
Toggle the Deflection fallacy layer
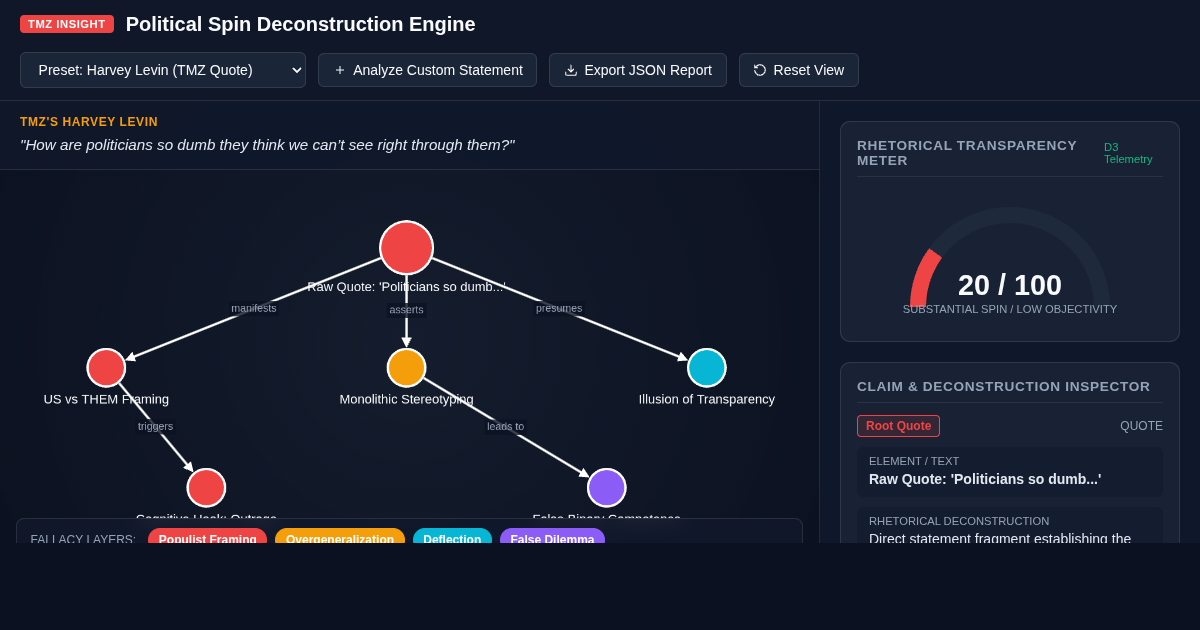click(452, 536)
